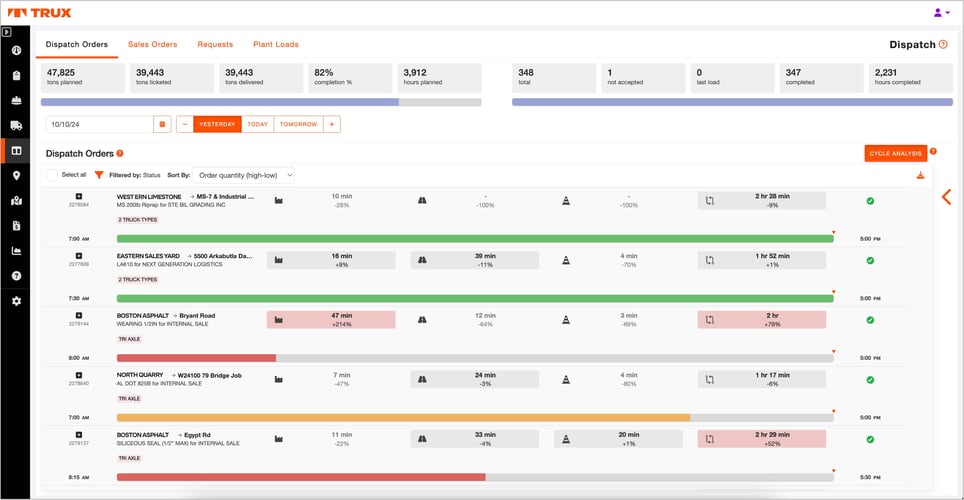Image resolution: width=964 pixels, height=500 pixels.
Task: Select the dispatch board icon in sidebar
Action: pyautogui.click(x=17, y=151)
